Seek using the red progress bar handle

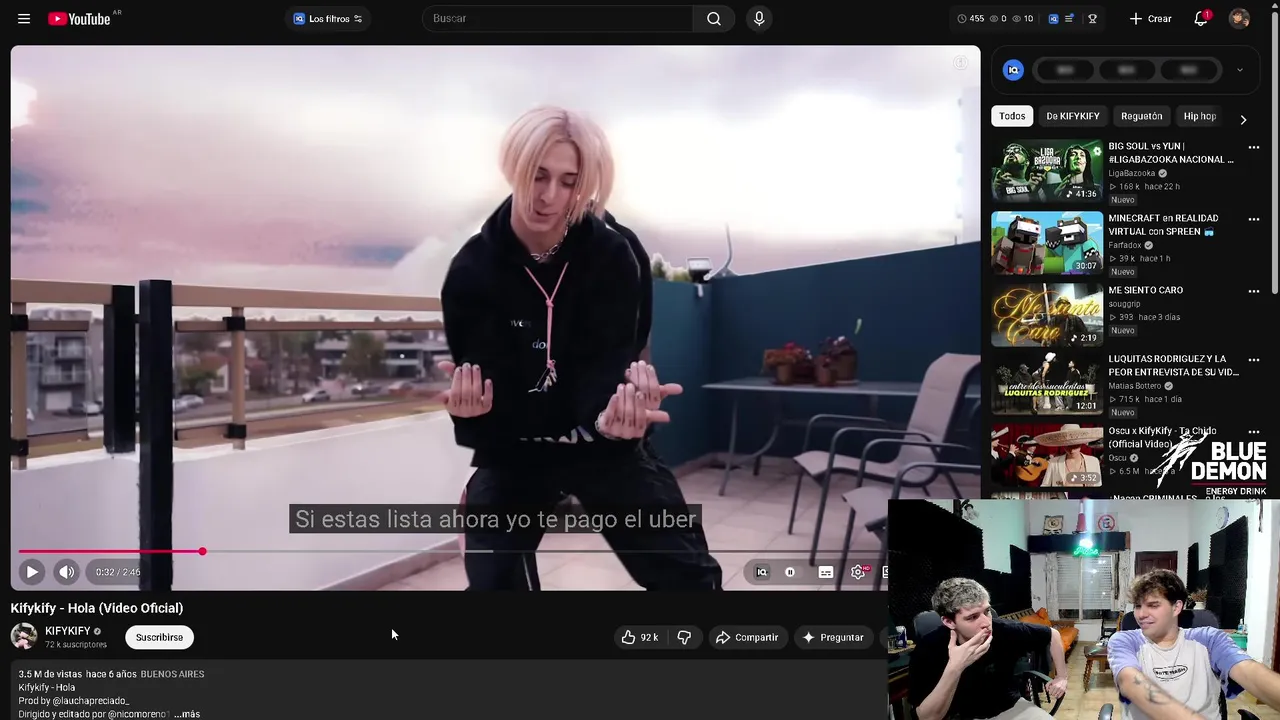pyautogui.click(x=202, y=551)
